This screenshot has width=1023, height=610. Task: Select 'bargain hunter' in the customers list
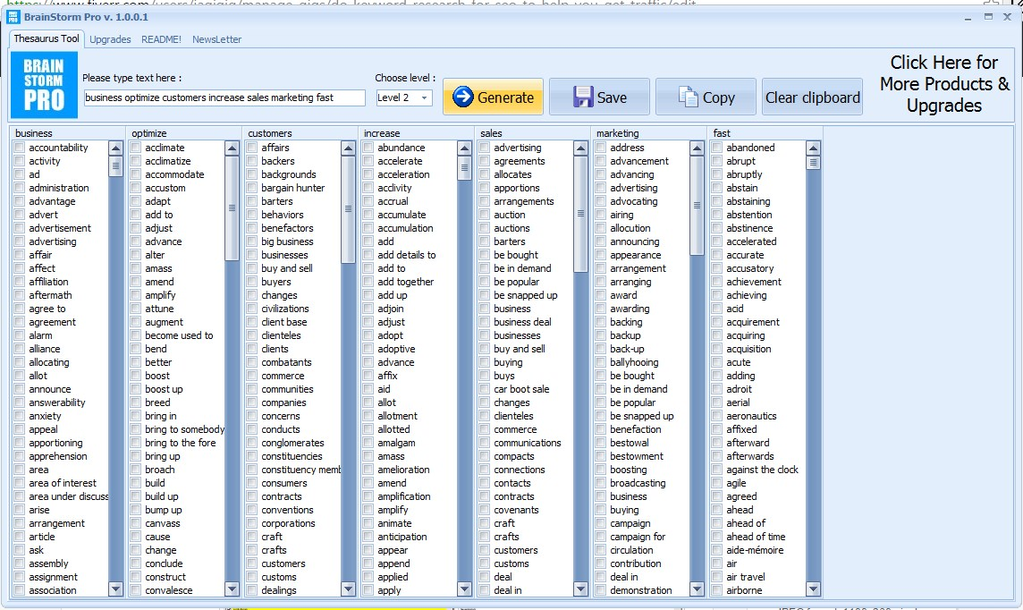coord(293,188)
